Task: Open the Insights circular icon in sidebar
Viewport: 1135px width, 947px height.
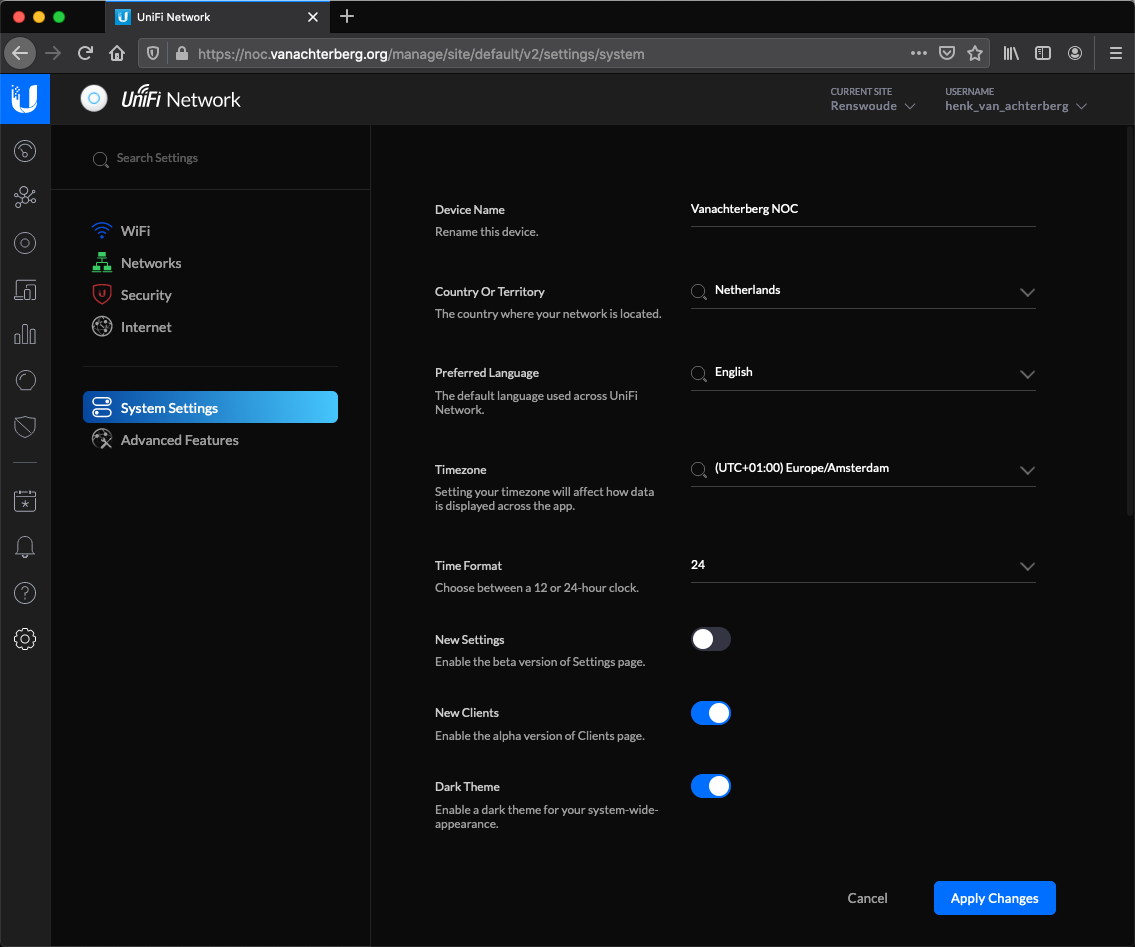Action: (25, 380)
